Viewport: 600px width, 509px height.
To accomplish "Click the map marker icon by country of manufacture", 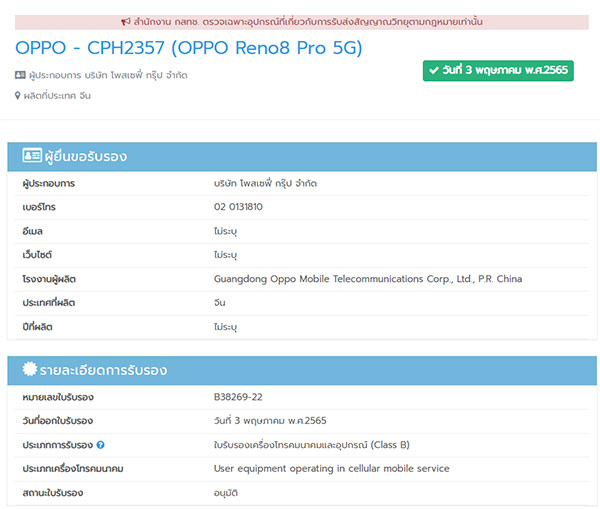I will (x=19, y=96).
